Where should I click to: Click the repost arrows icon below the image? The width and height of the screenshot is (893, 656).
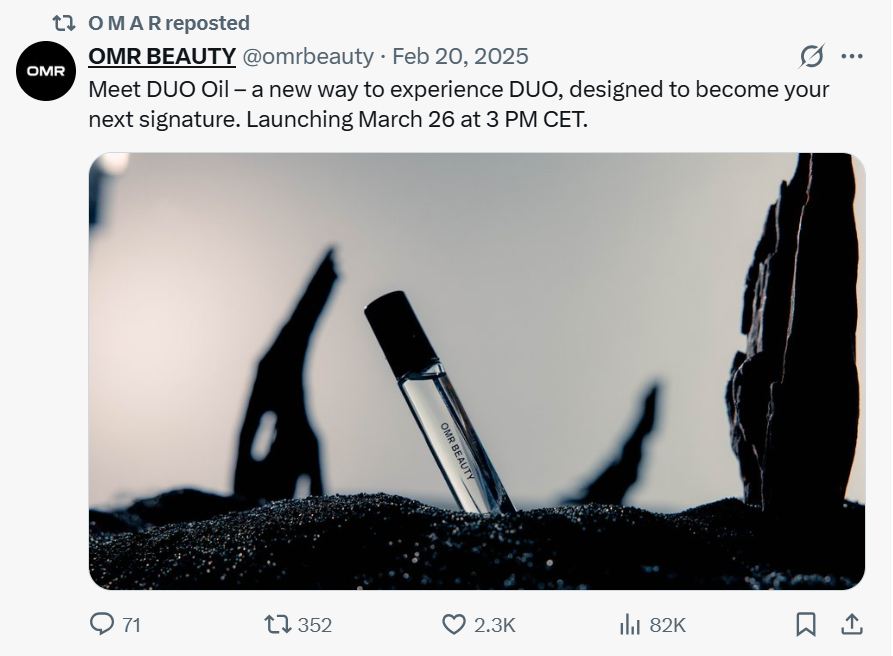[276, 624]
